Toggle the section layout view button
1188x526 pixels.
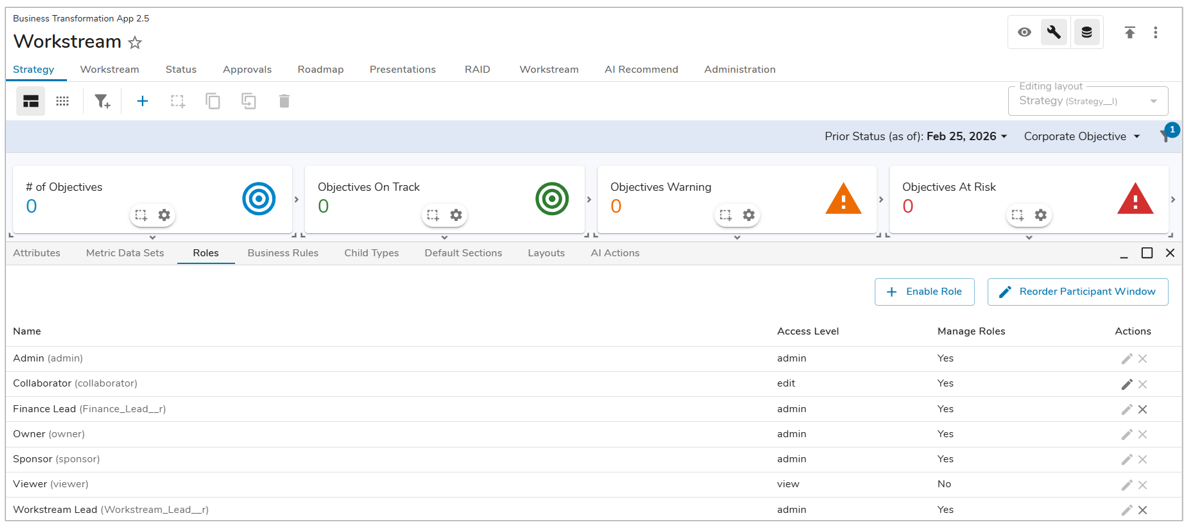(31, 101)
